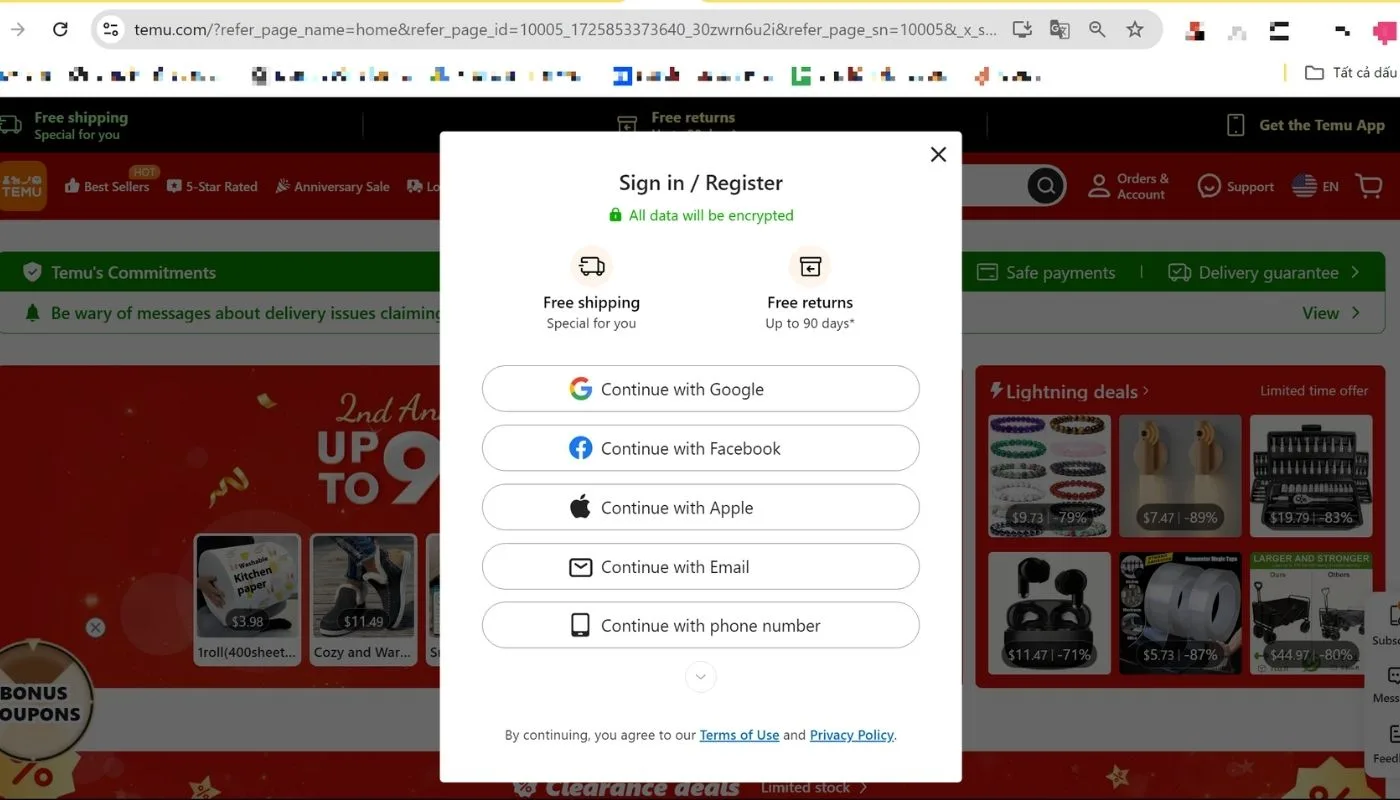
Task: Open the shopping cart icon
Action: 1368,185
